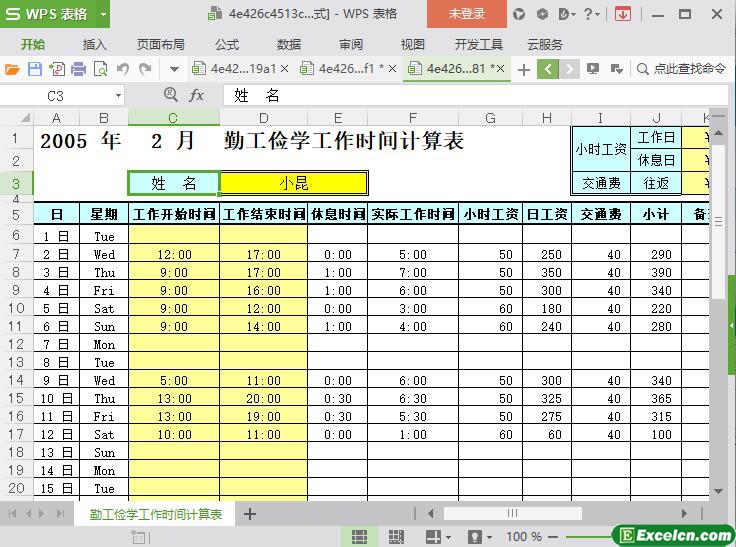This screenshot has width=736, height=547.
Task: Click the fx insert function icon
Action: (x=196, y=96)
